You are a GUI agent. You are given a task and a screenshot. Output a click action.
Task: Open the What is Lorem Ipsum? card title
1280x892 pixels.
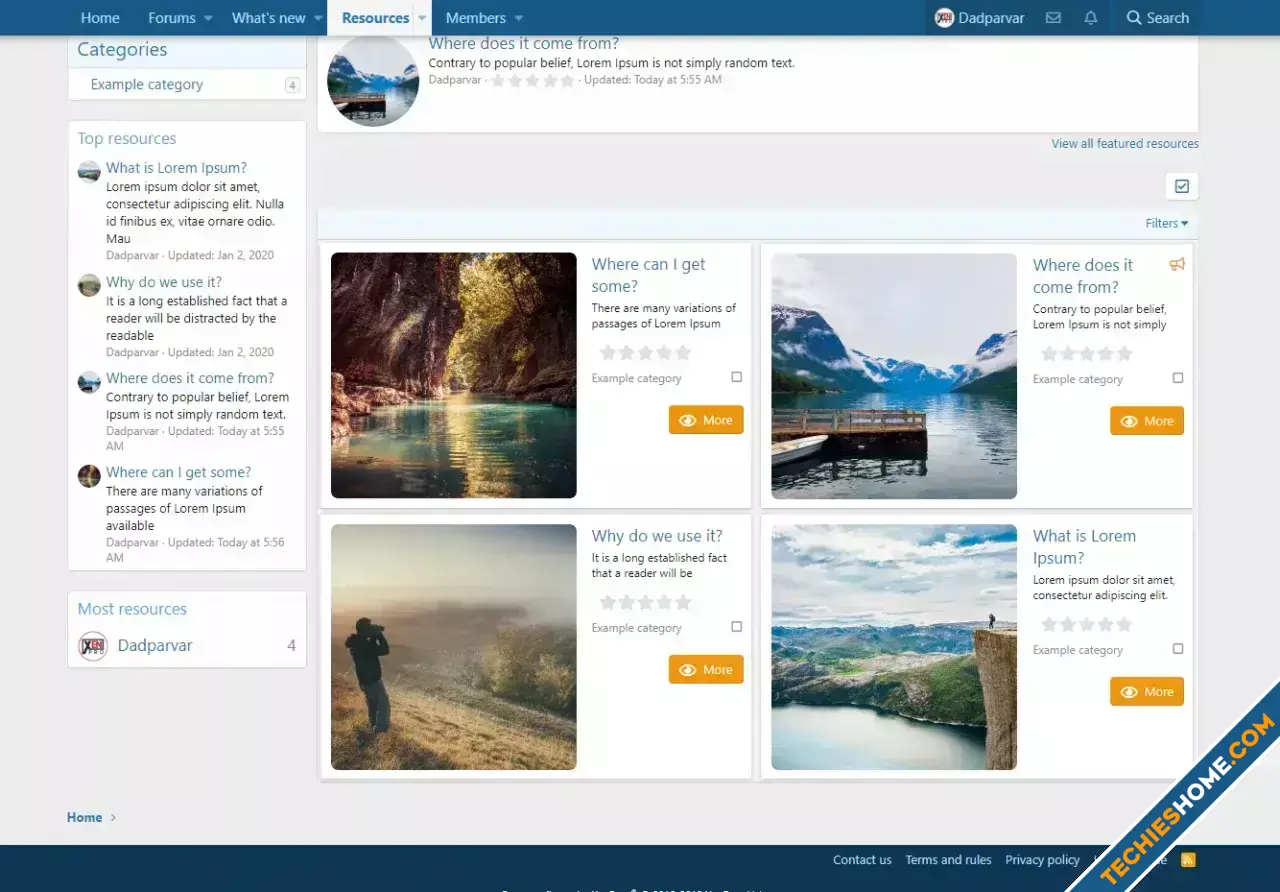coord(1084,547)
